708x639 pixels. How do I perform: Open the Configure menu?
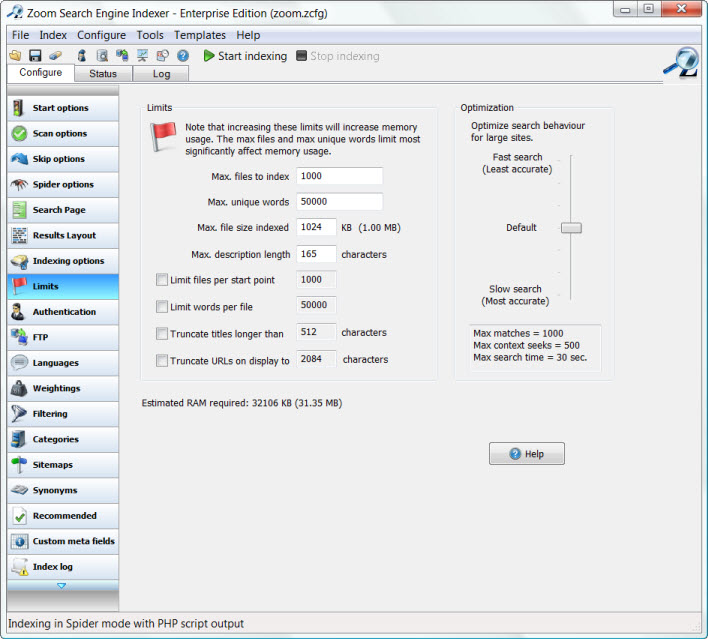coord(101,35)
